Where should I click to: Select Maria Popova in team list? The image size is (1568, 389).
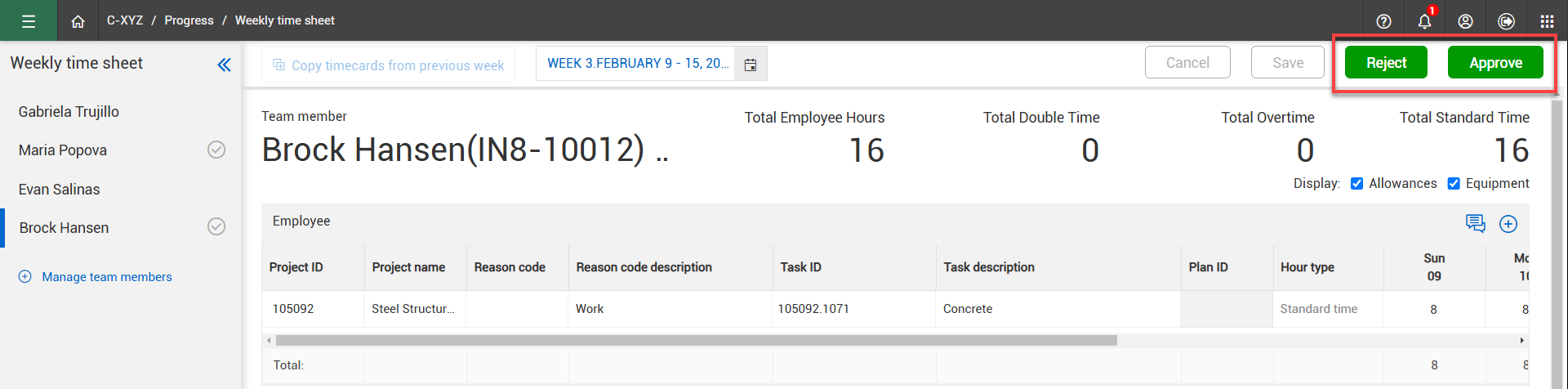click(x=63, y=150)
